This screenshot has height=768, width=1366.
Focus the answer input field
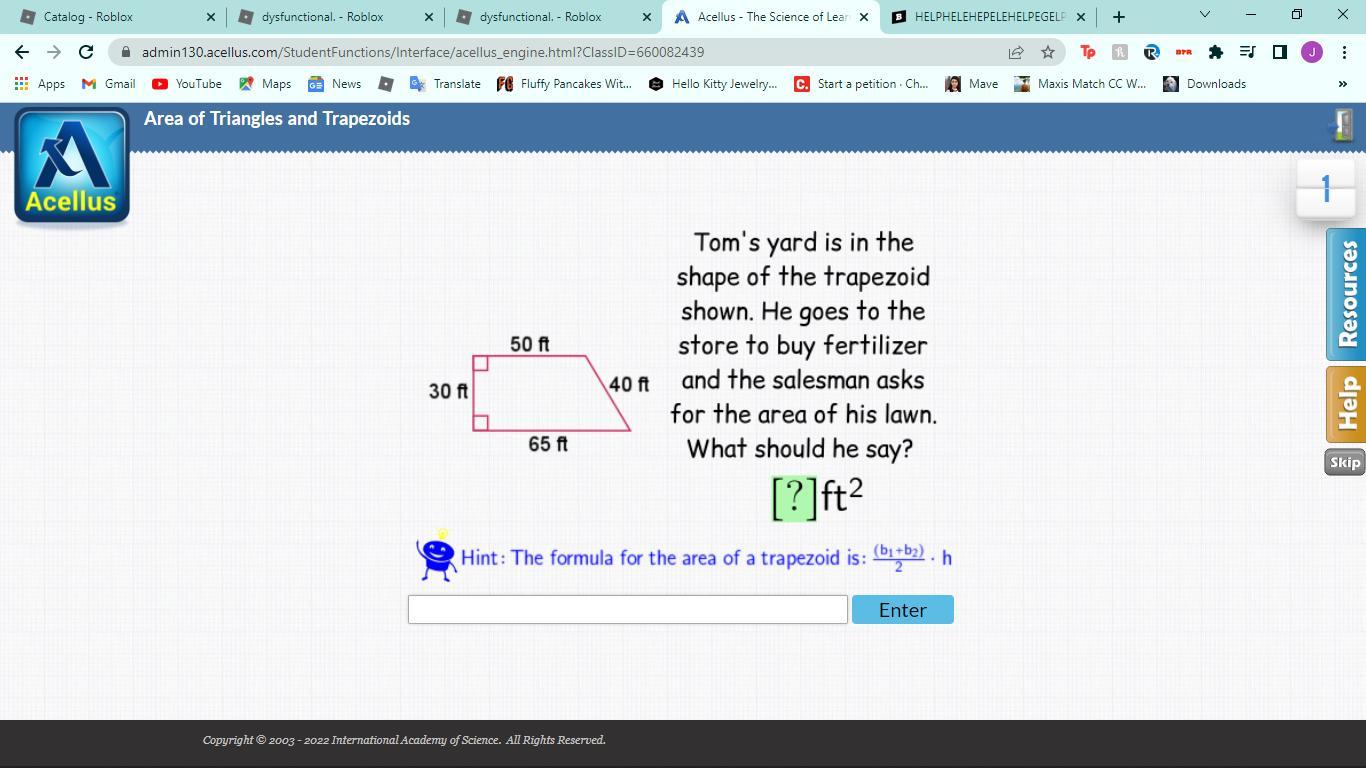627,610
